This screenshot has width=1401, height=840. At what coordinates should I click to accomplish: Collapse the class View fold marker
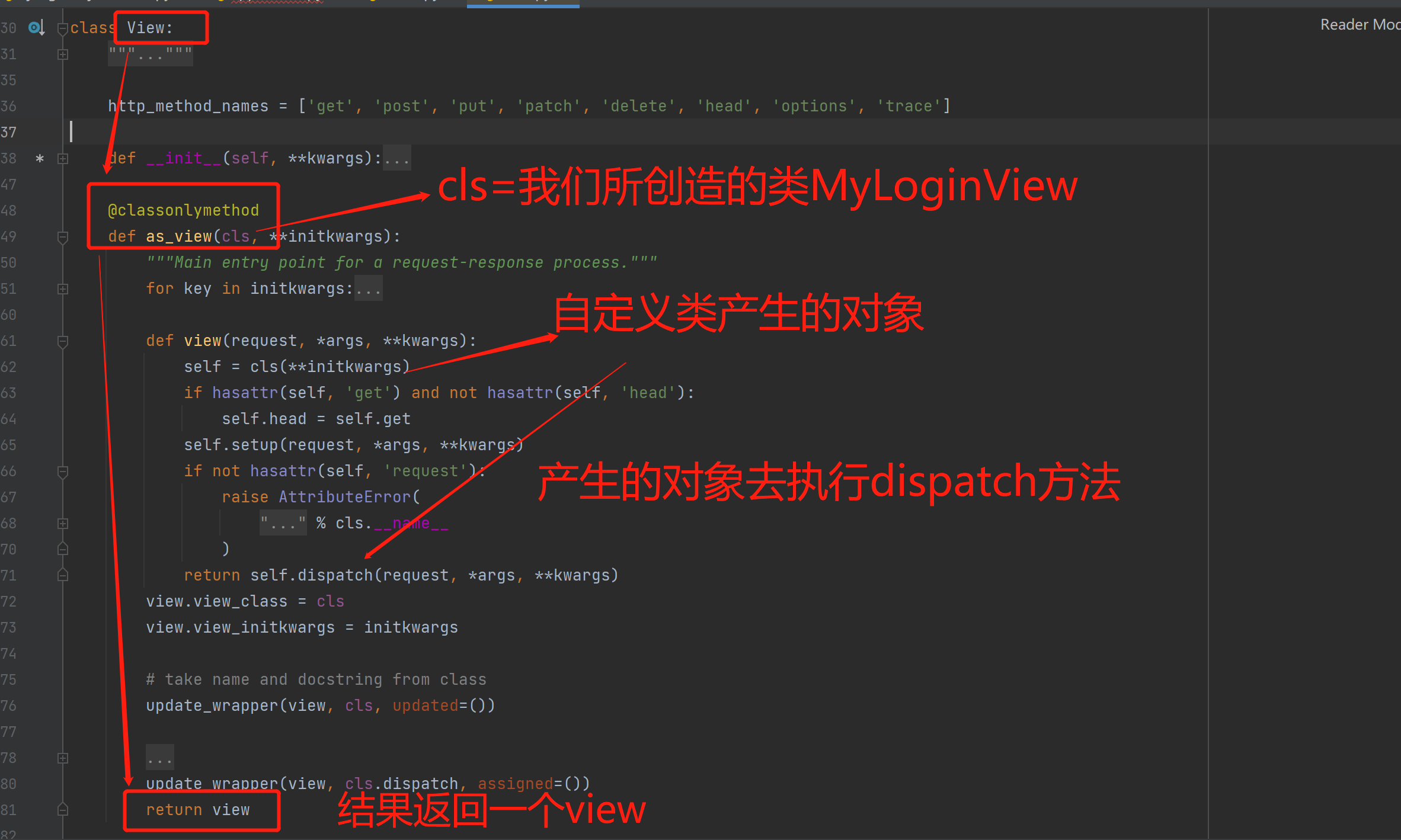click(x=62, y=28)
